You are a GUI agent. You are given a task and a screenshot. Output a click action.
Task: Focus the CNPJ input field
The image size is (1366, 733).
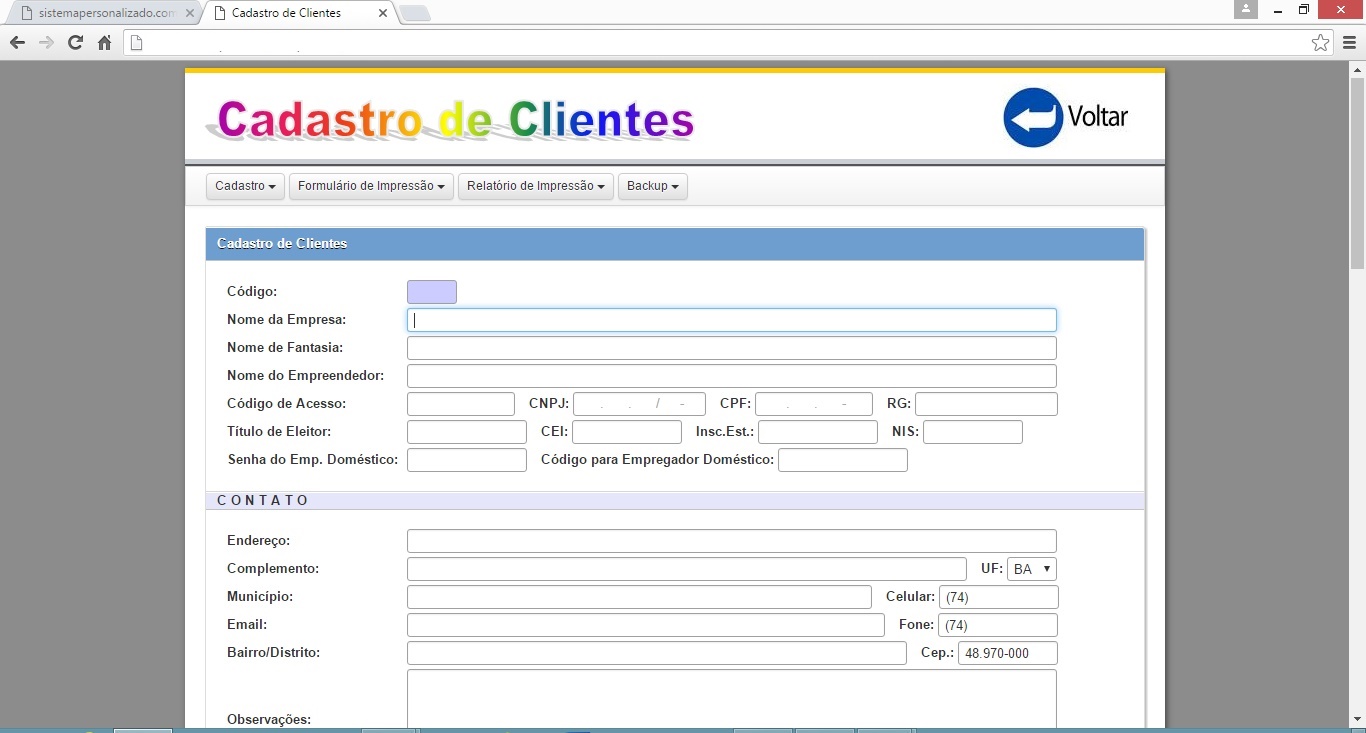click(x=639, y=404)
